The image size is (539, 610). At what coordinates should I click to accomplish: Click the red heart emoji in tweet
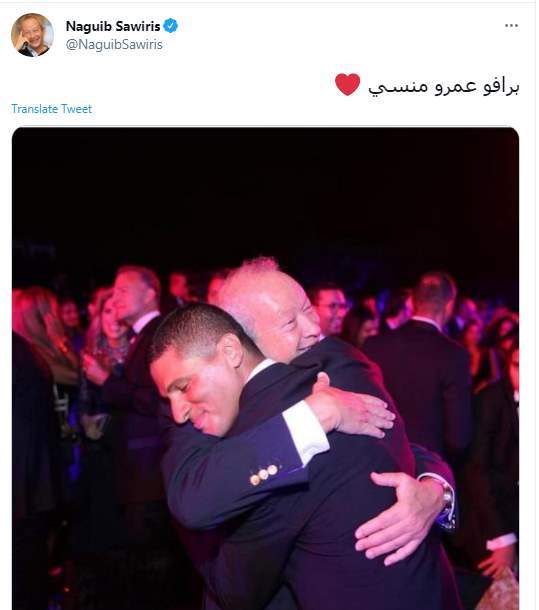pyautogui.click(x=348, y=85)
